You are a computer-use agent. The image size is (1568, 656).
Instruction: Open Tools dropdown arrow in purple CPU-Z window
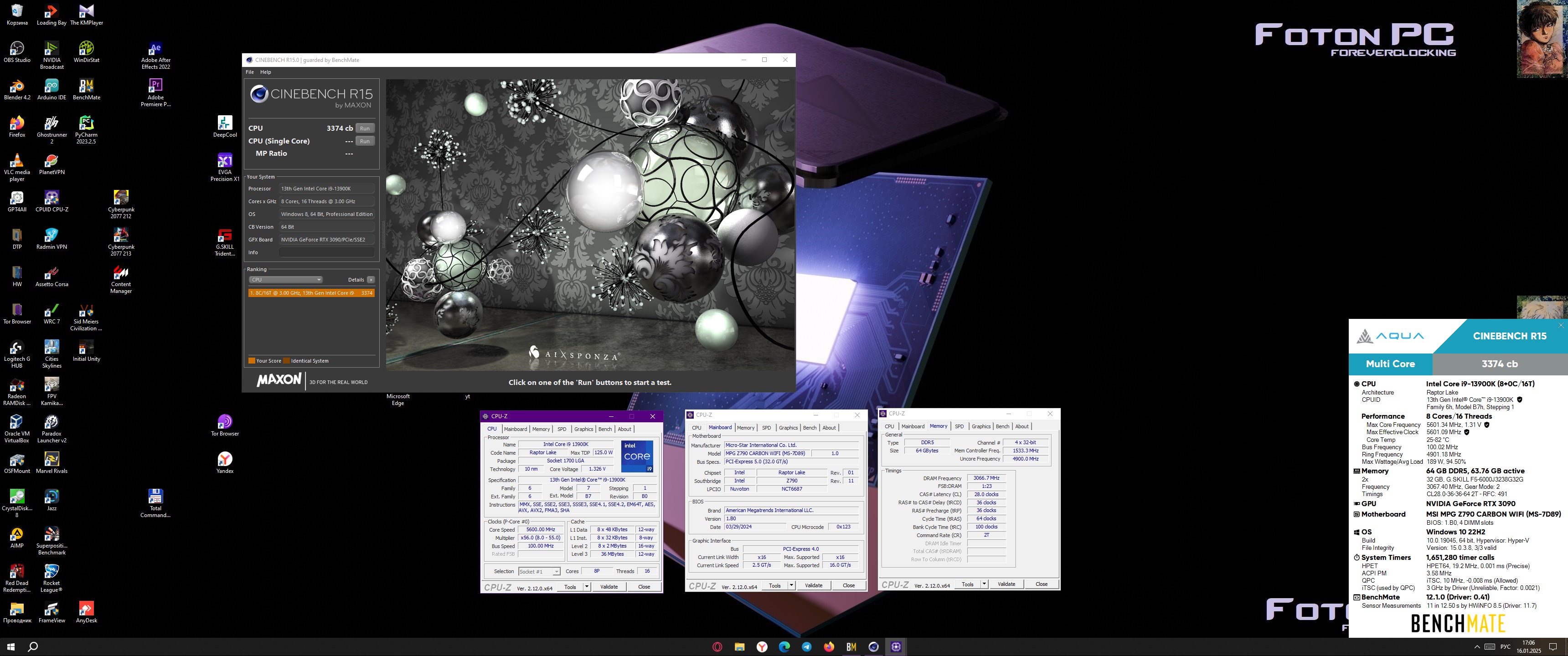[x=587, y=587]
